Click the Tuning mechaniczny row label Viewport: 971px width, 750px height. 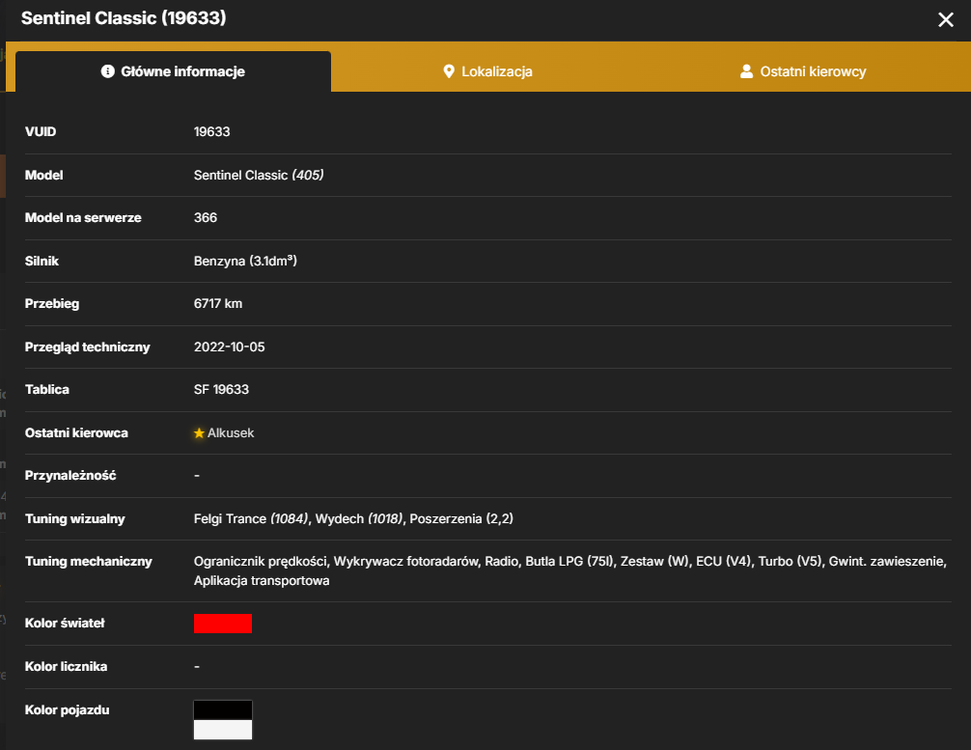[x=89, y=562]
